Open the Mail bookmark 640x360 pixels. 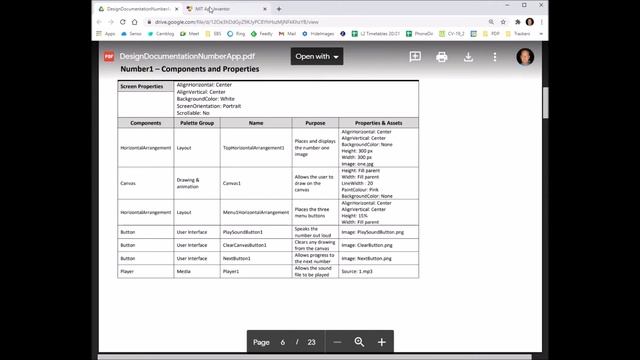287,34
